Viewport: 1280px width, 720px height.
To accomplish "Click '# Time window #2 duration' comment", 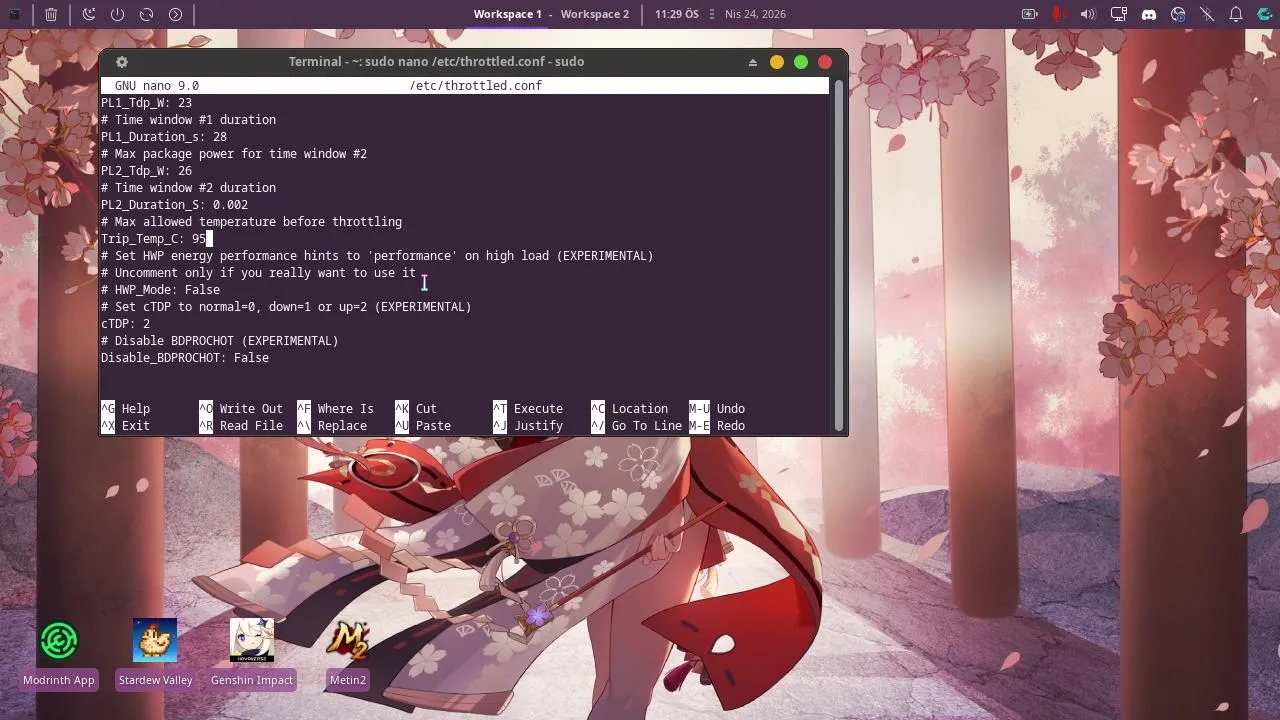I will click(188, 188).
